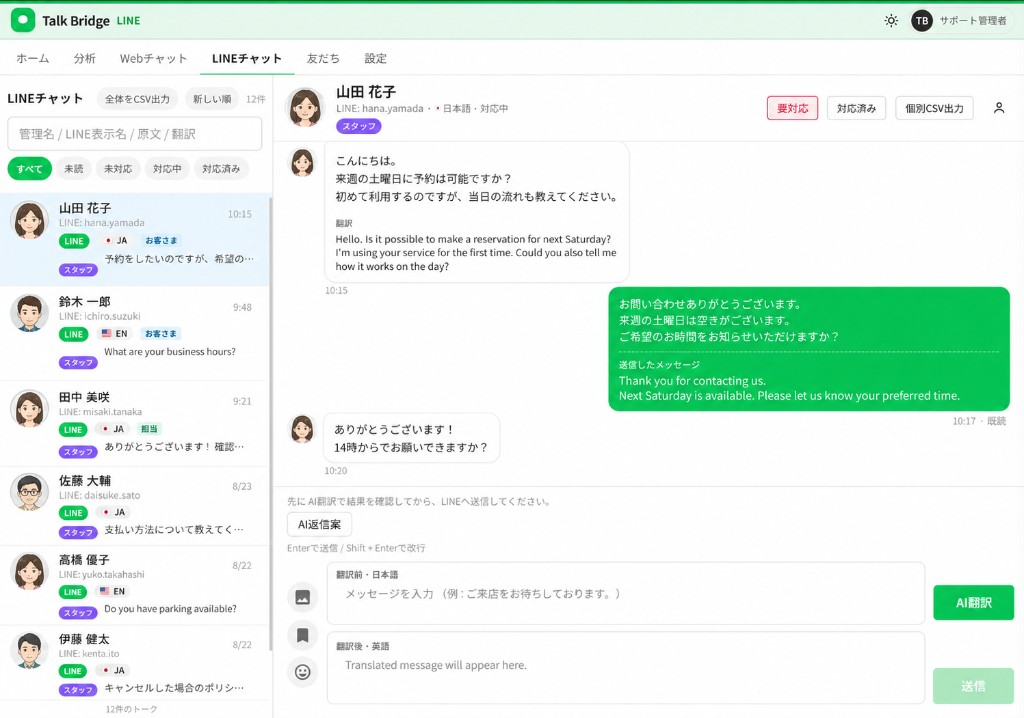Click the 翻訳前・日本語 message input box
This screenshot has height=718, width=1024.
[x=626, y=593]
